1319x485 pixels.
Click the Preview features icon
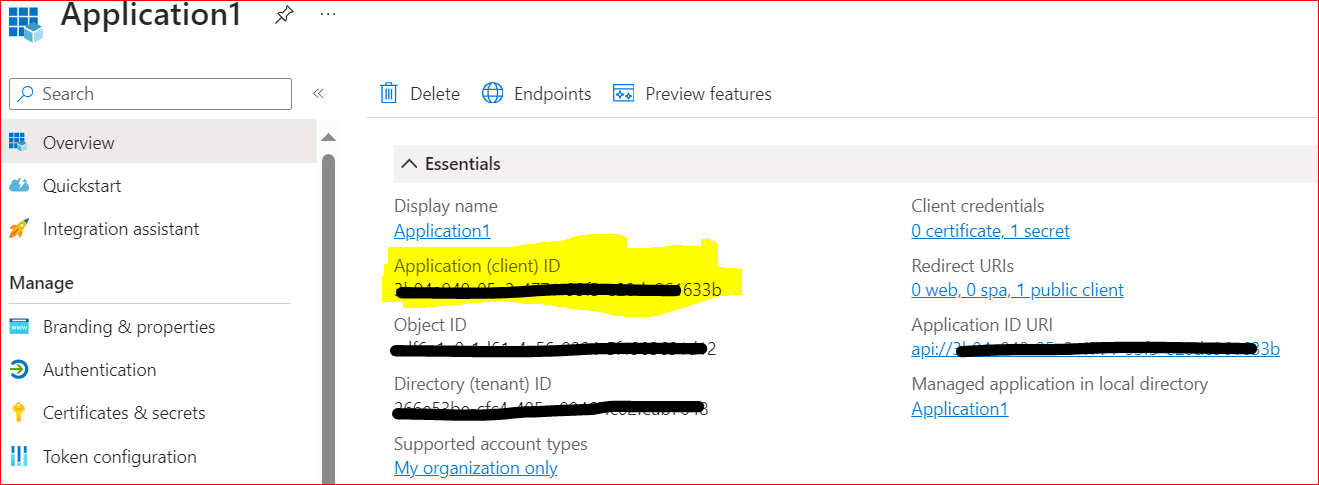pos(624,94)
